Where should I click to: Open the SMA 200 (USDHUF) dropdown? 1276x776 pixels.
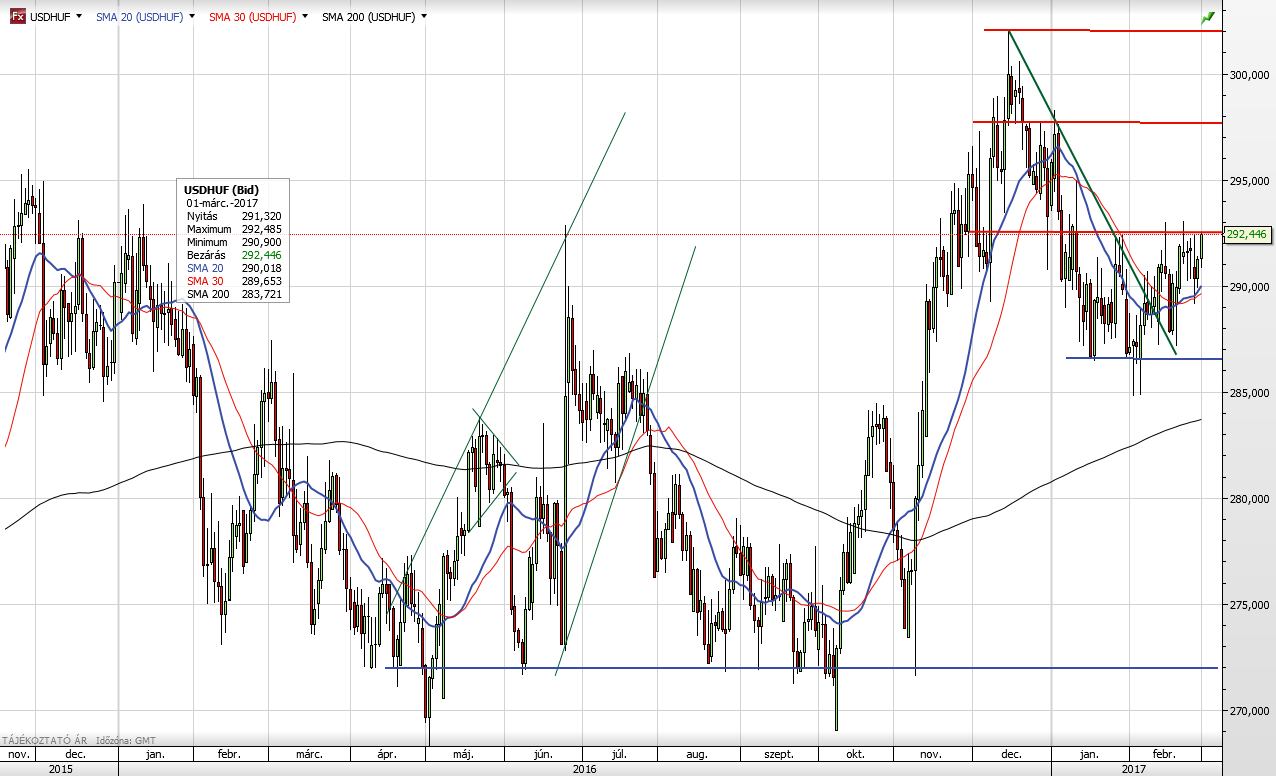[x=424, y=17]
